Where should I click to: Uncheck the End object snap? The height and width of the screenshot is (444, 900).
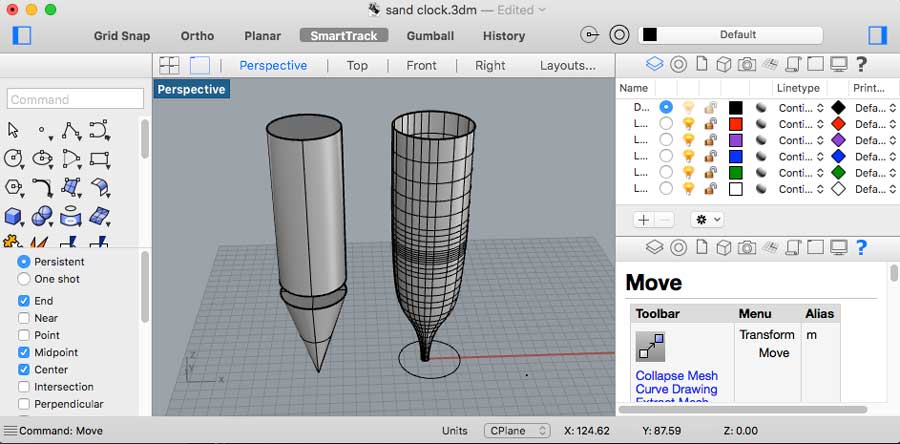tap(24, 301)
